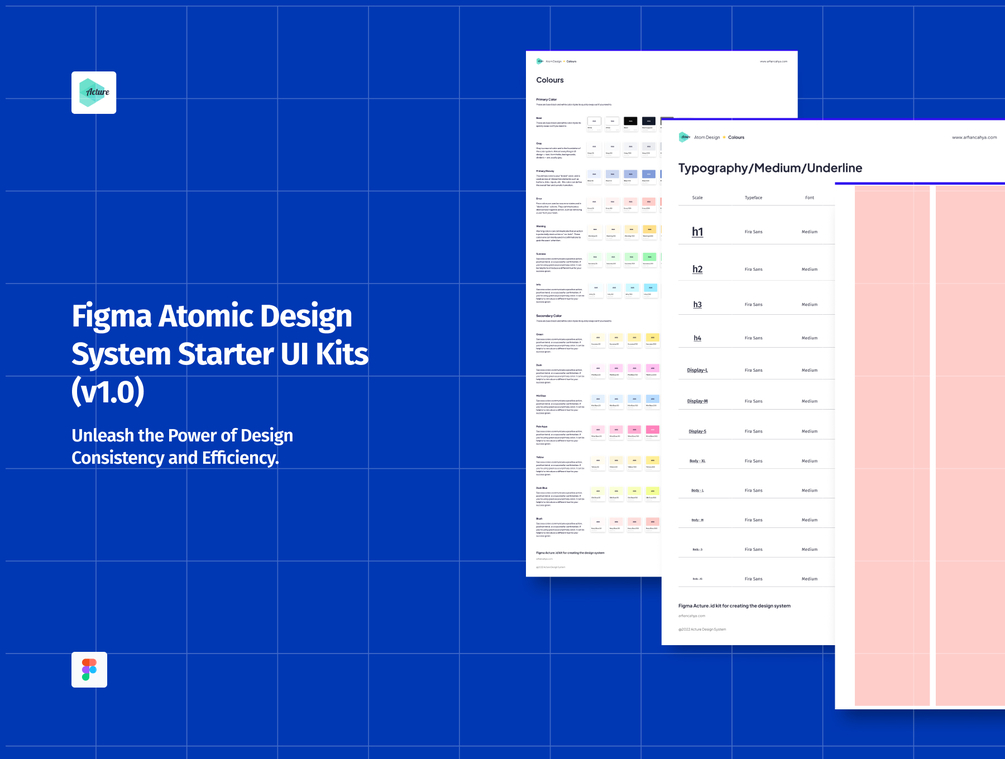Click the 'Font' column header
The height and width of the screenshot is (759, 1005).
pyautogui.click(x=810, y=197)
